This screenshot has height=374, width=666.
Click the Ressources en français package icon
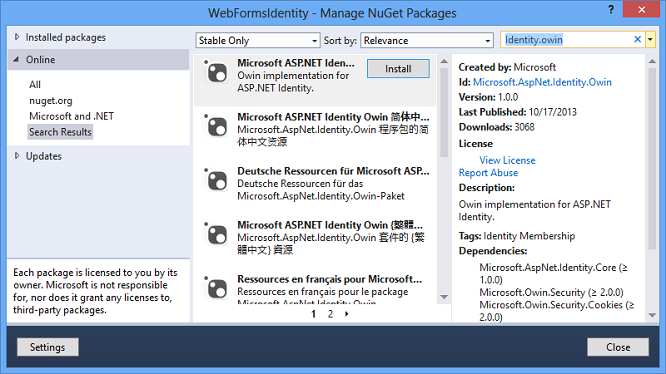[x=217, y=289]
